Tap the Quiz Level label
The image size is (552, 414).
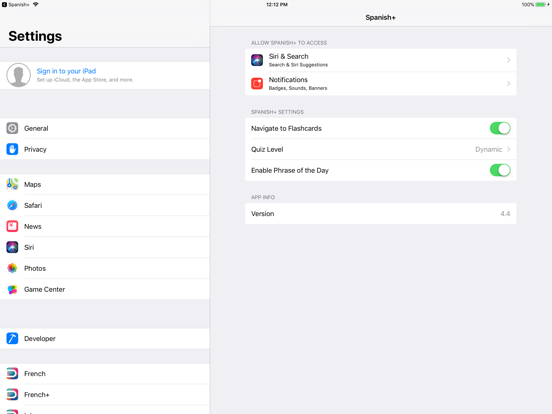(267, 149)
